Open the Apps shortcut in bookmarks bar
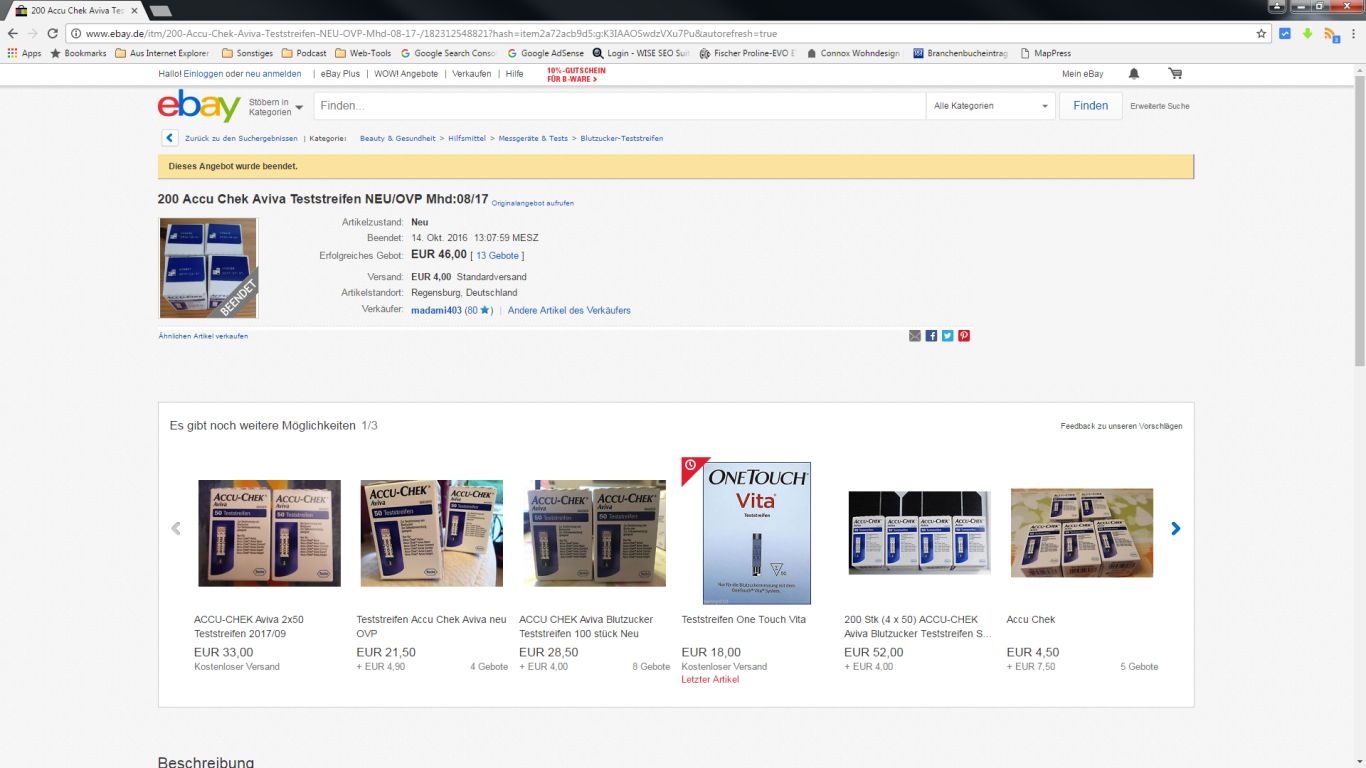Screen dimensions: 1366x768 (x=24, y=53)
